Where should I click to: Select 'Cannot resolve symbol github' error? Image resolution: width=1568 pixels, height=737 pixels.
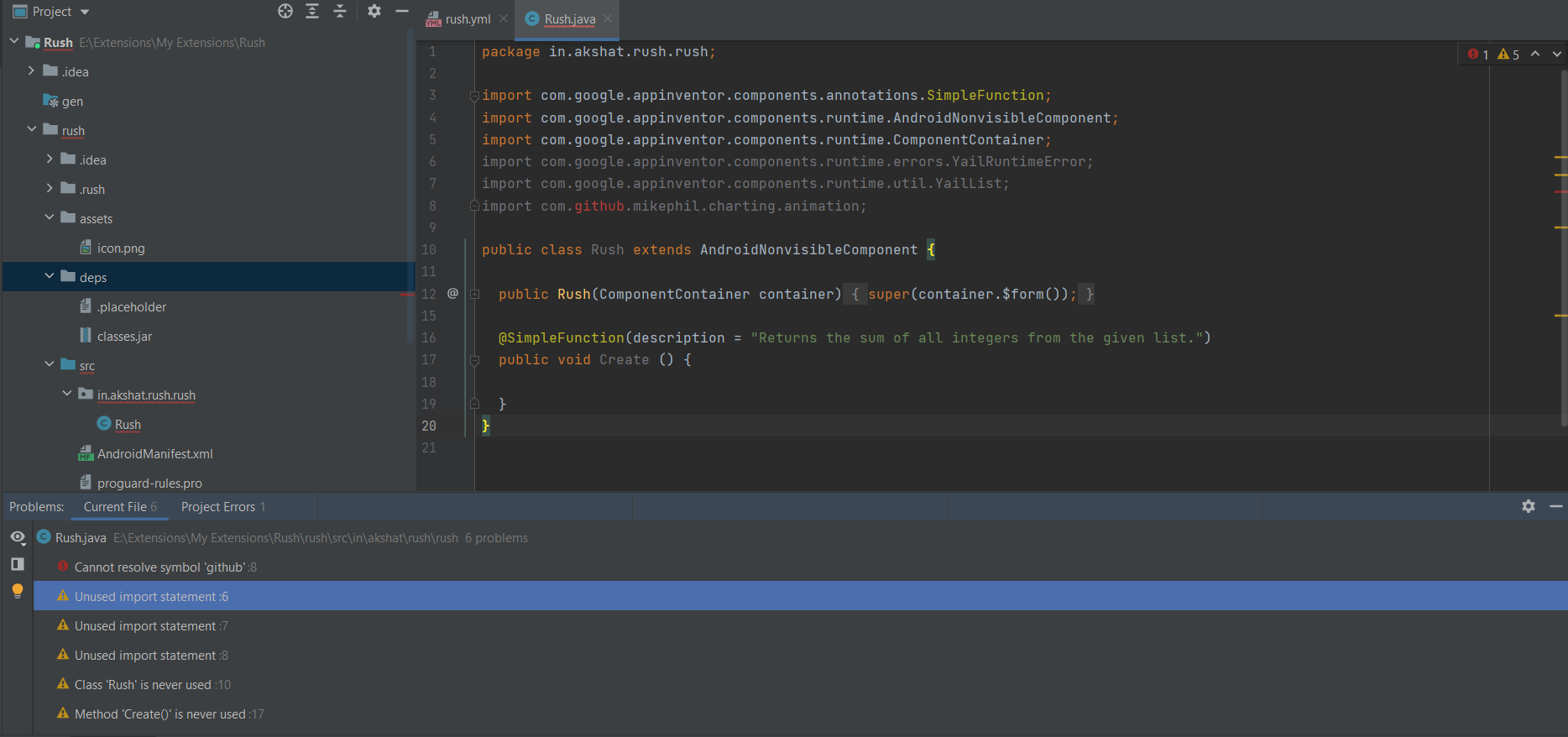coord(801,567)
